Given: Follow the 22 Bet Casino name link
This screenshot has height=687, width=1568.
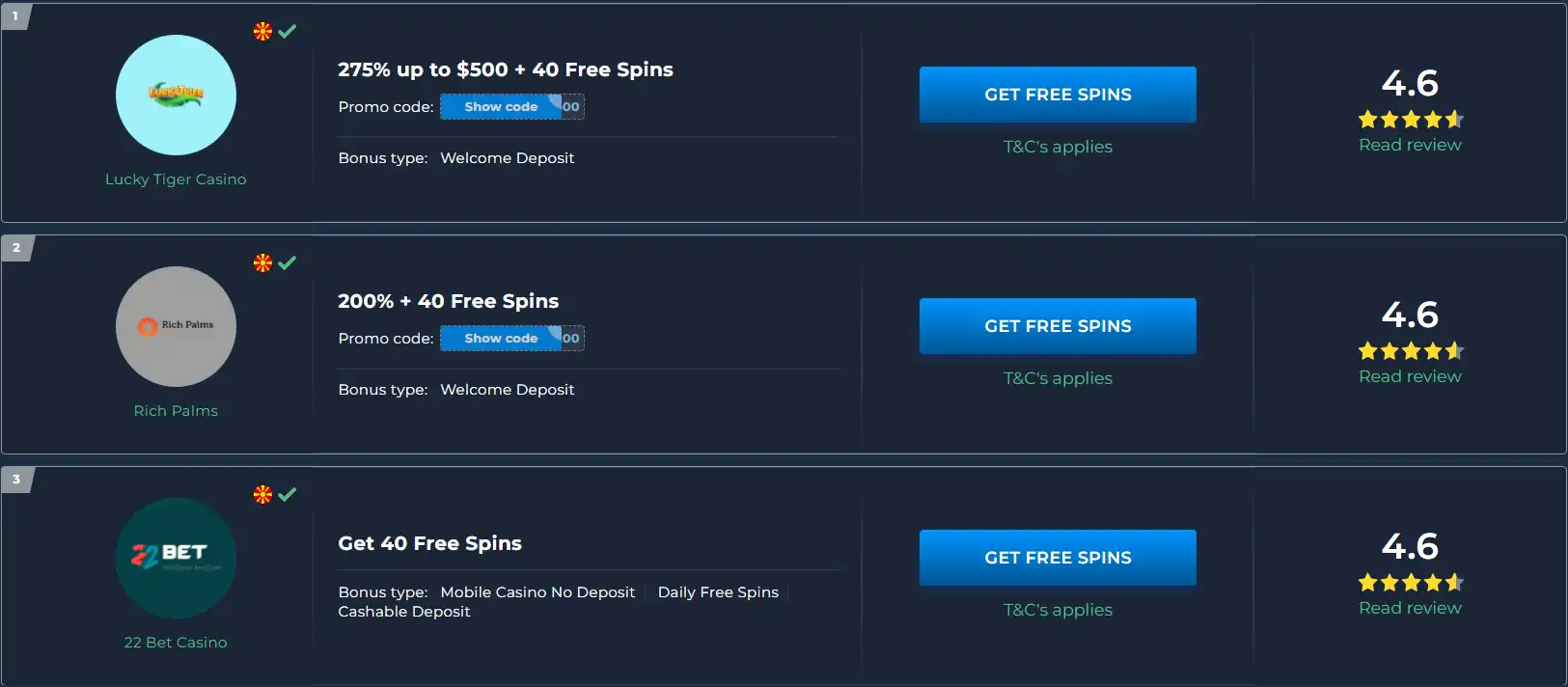Looking at the screenshot, I should click(x=176, y=643).
